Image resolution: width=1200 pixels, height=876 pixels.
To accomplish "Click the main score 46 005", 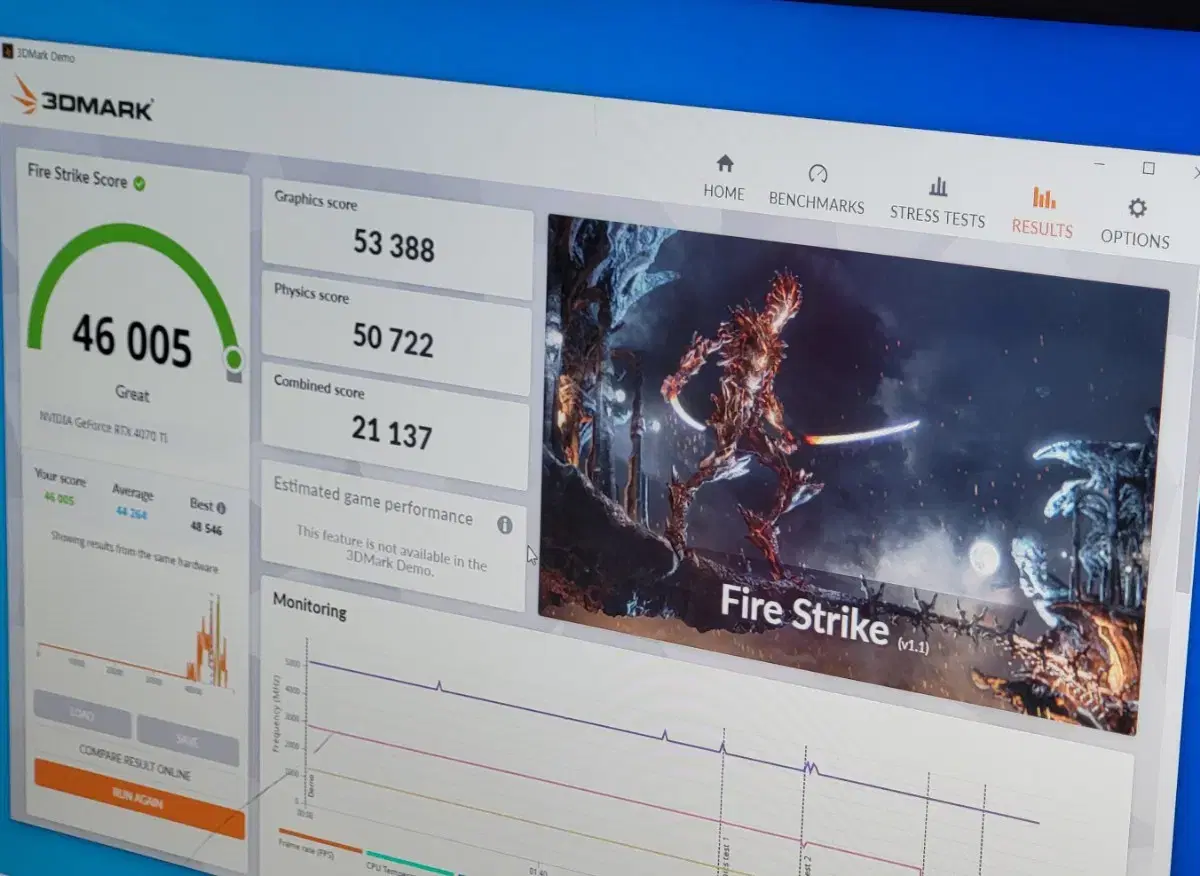I will (131, 340).
